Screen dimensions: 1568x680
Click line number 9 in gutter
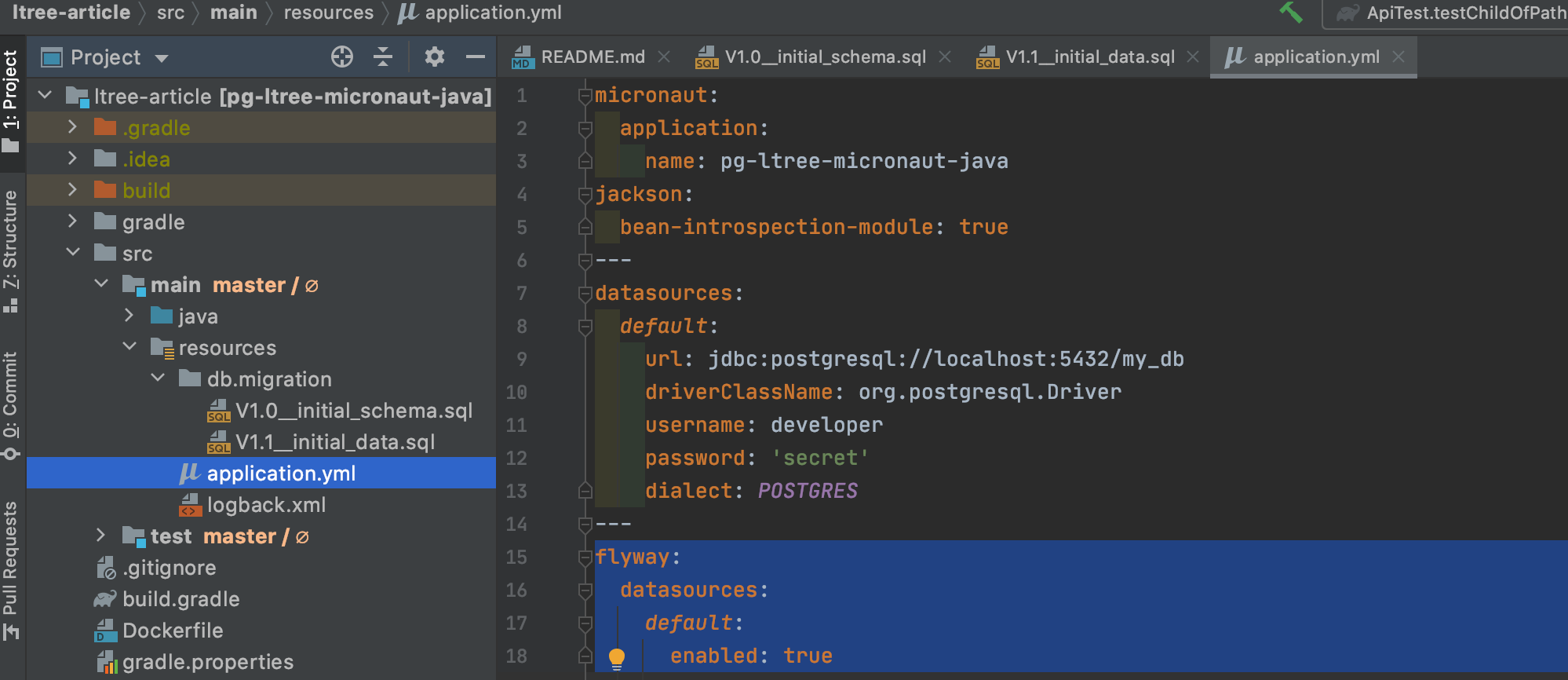click(522, 360)
